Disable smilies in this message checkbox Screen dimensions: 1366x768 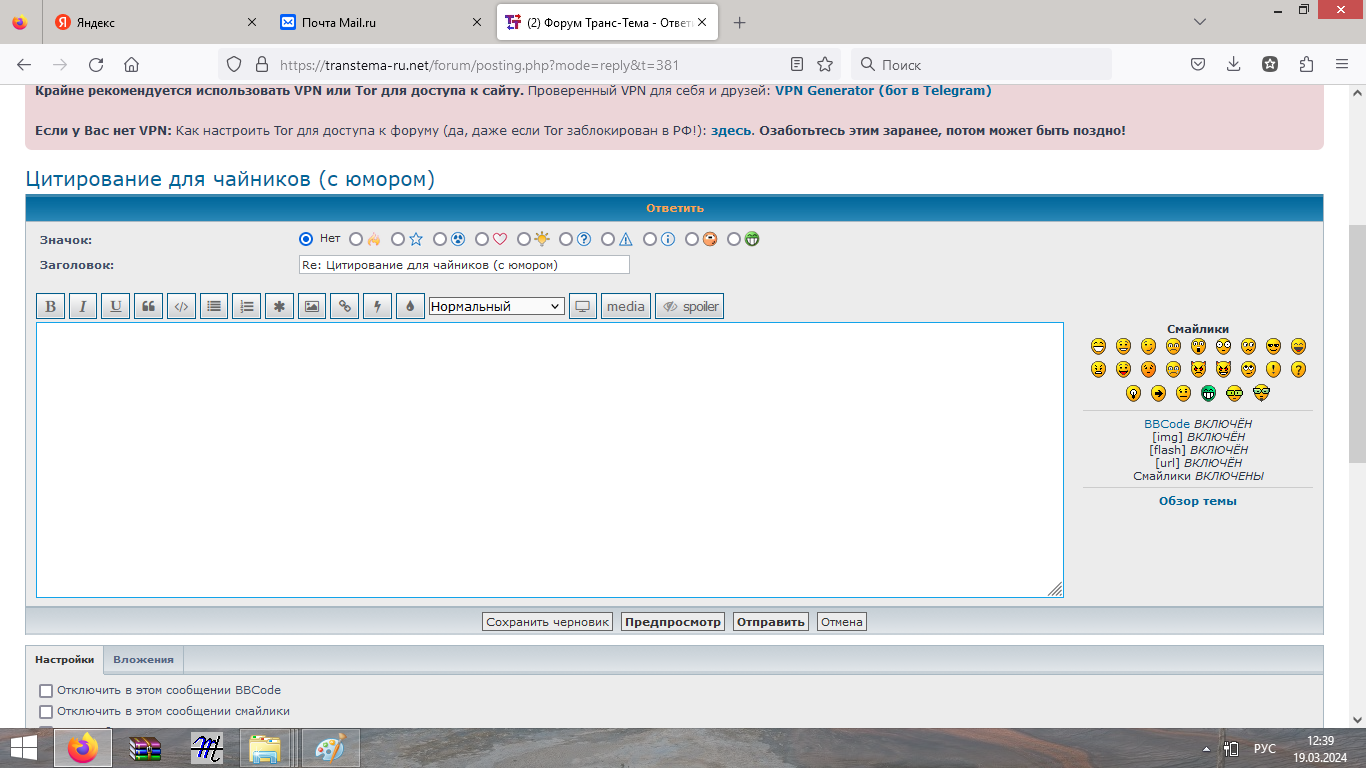pos(46,712)
